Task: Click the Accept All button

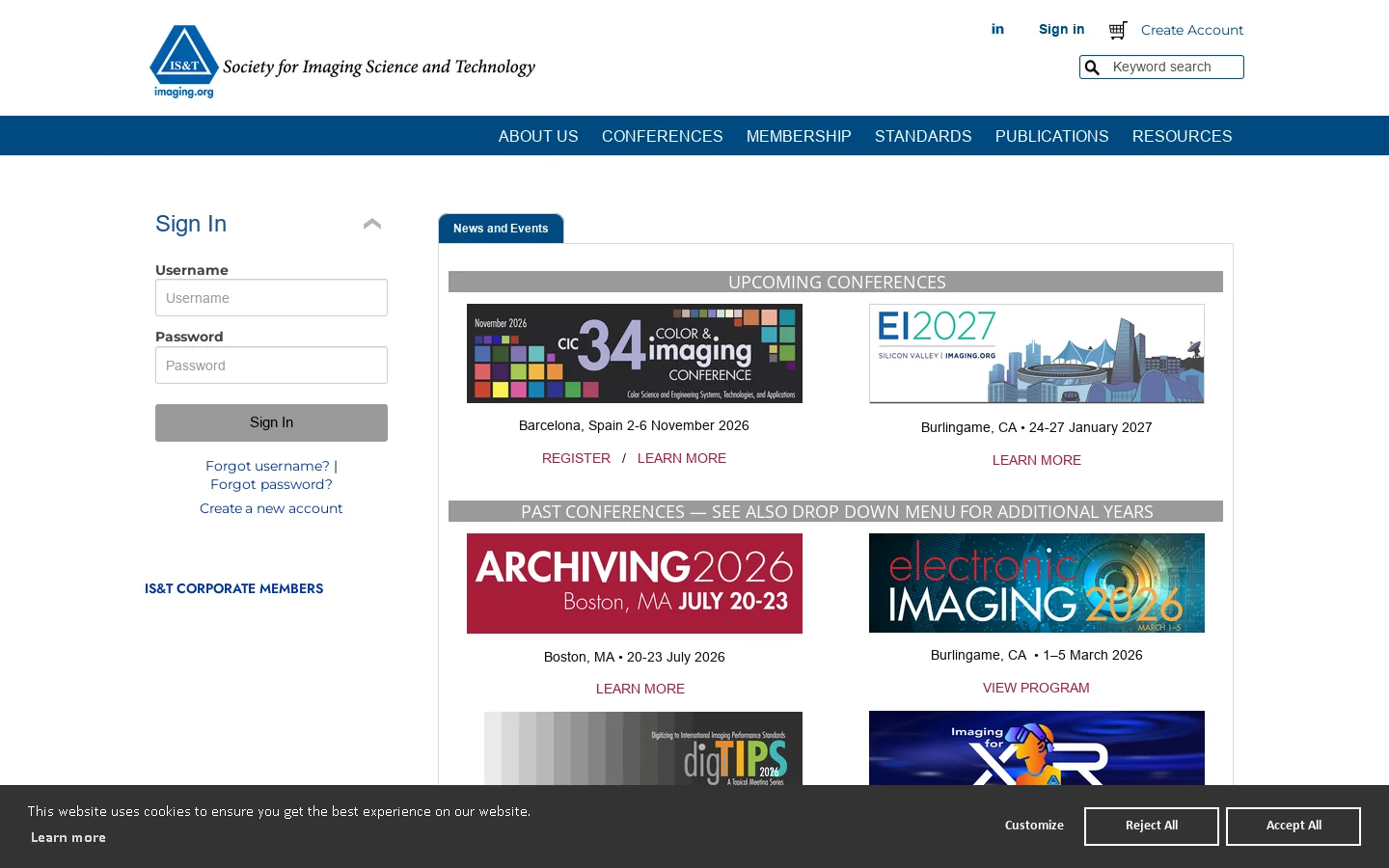Action: point(1294,827)
